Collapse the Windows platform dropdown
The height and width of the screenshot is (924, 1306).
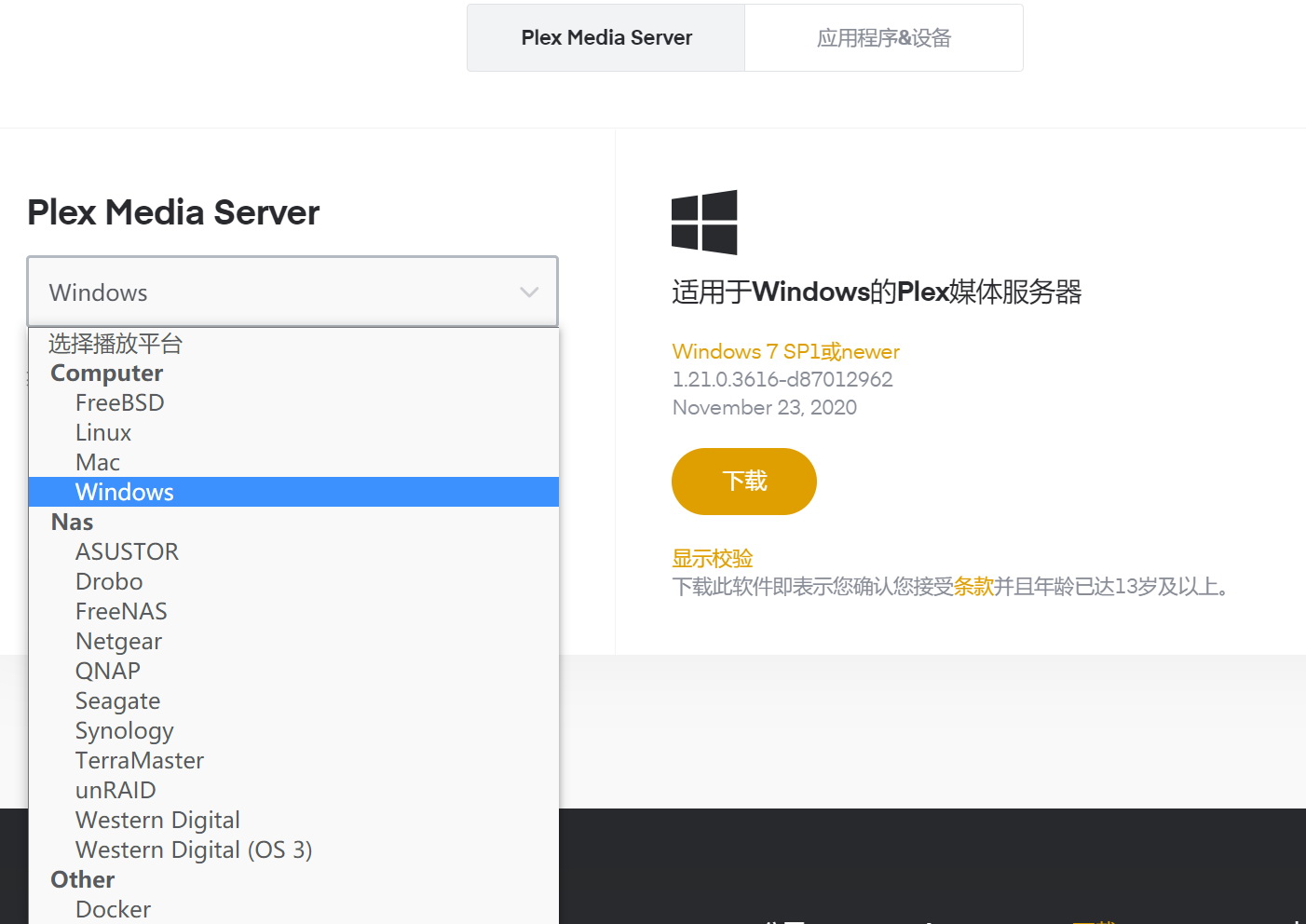292,292
